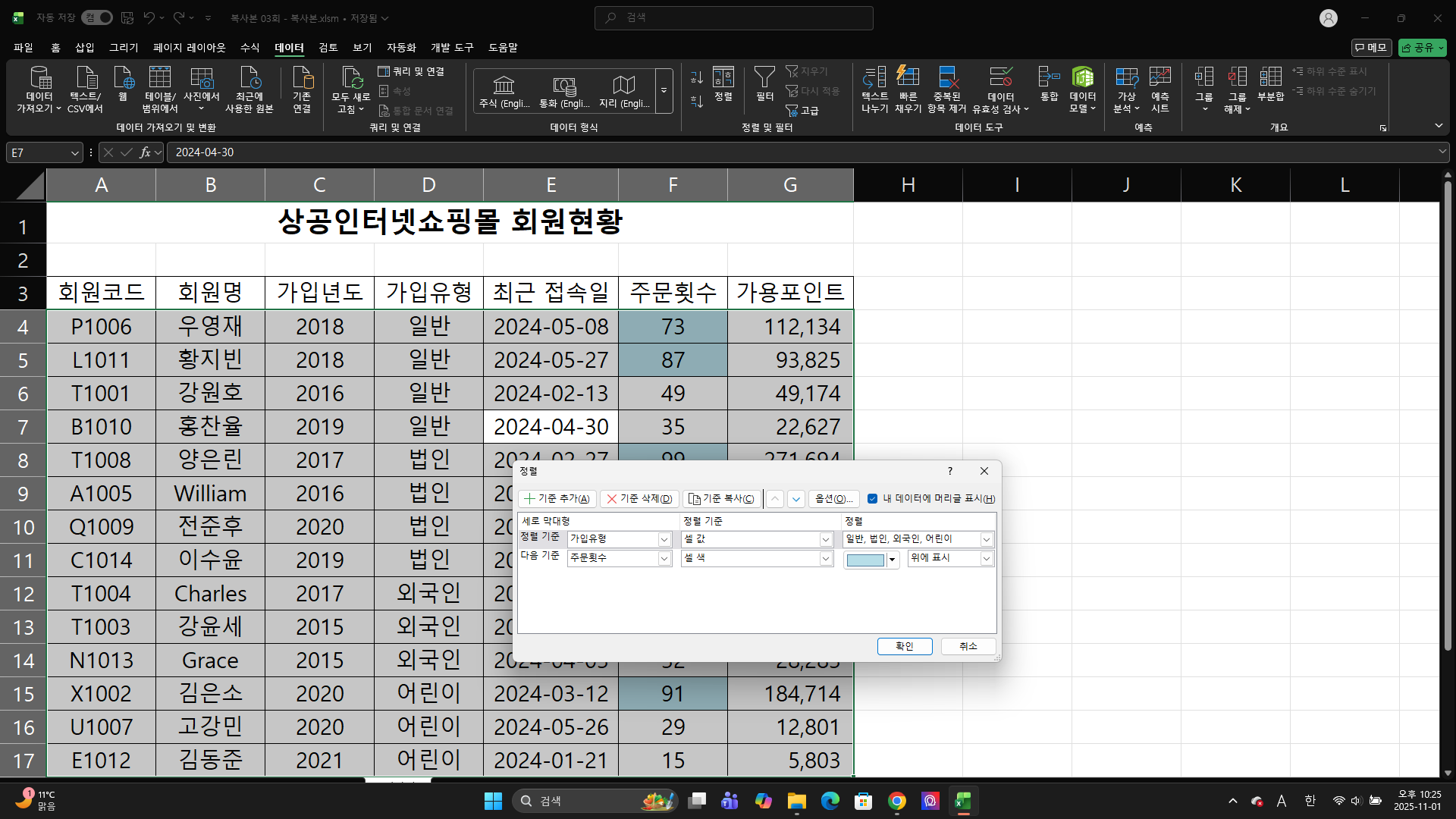The height and width of the screenshot is (819, 1456).
Task: Open the 수식 ribbon tab
Action: pyautogui.click(x=249, y=47)
